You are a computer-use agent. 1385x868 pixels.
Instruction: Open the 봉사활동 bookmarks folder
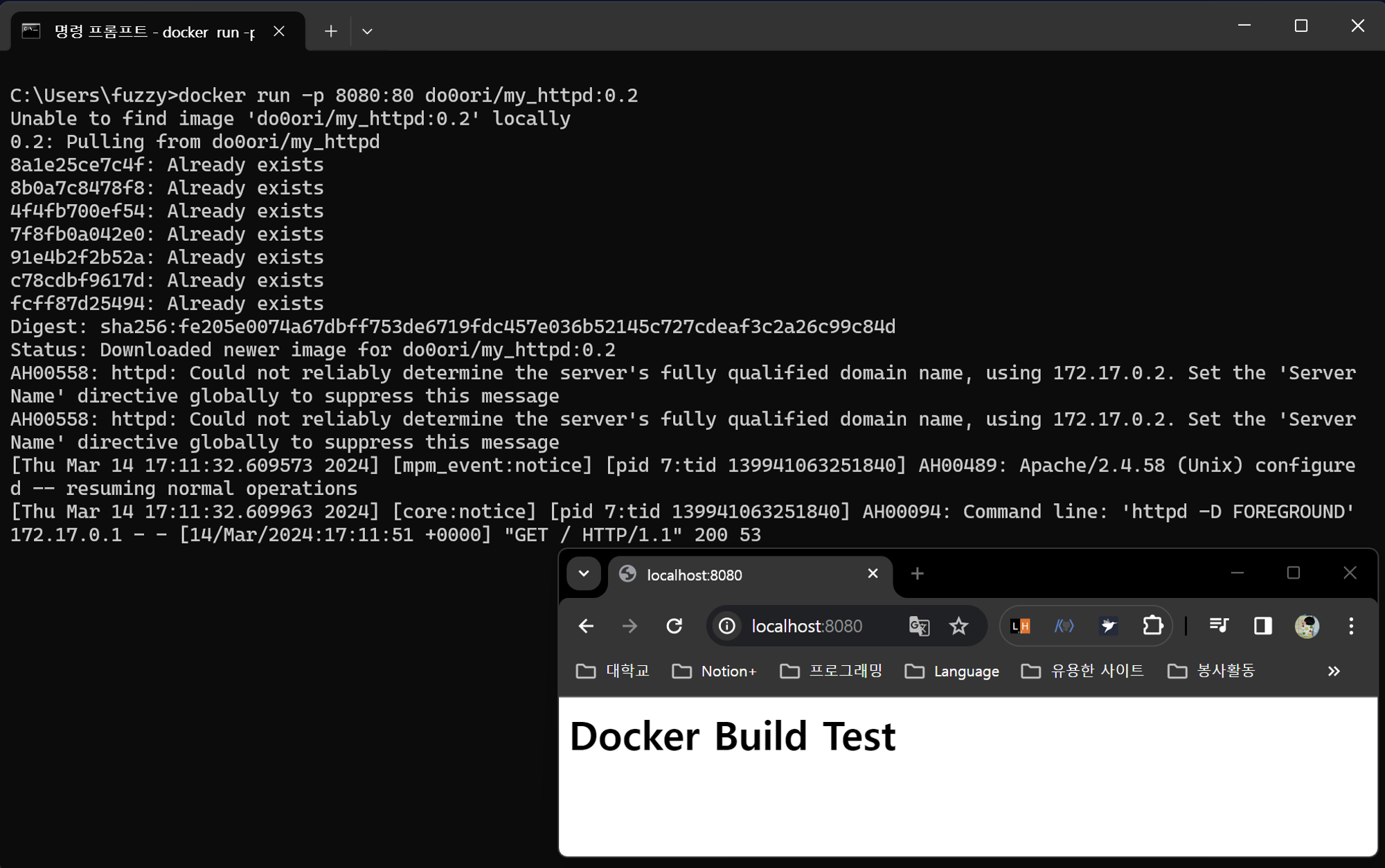pyautogui.click(x=1211, y=671)
